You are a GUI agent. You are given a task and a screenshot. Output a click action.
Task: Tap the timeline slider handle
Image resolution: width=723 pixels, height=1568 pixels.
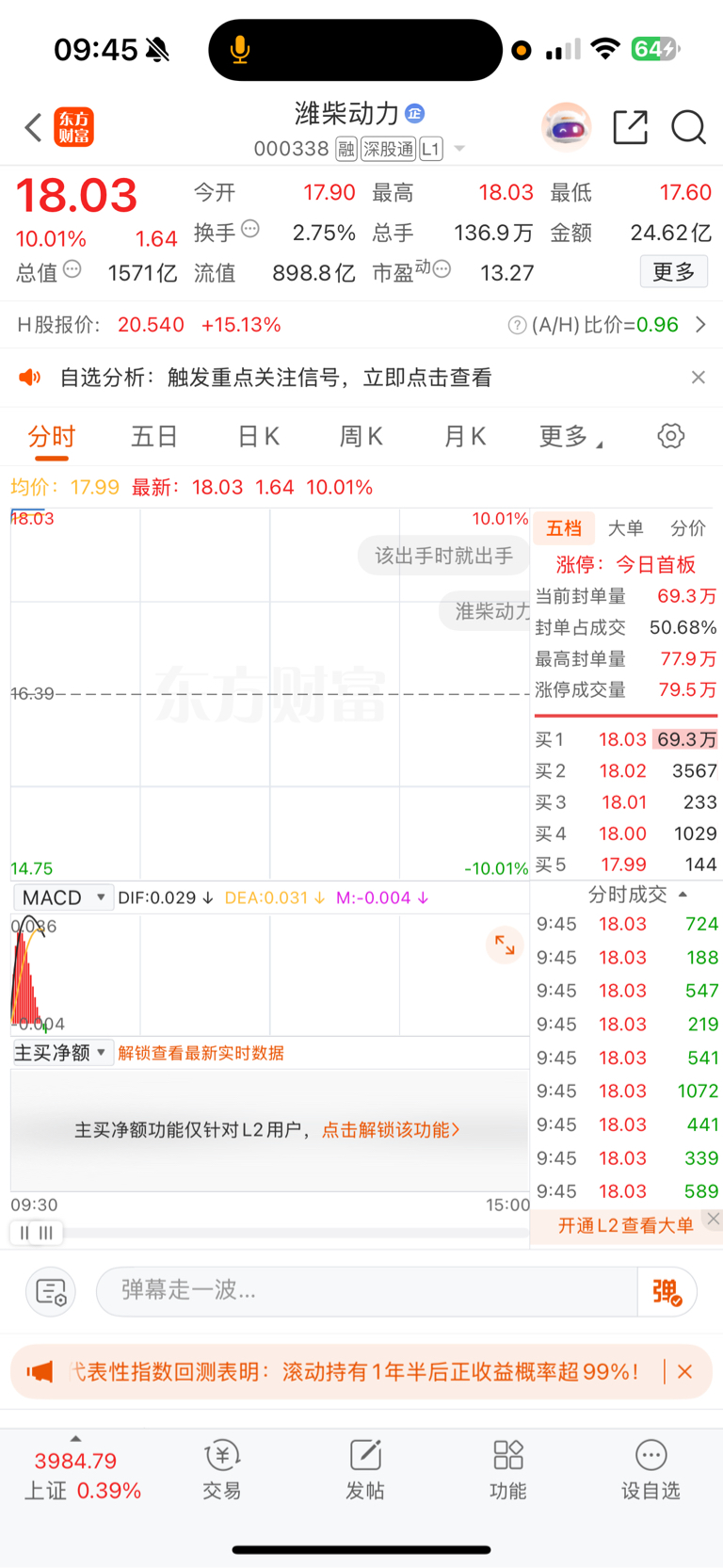click(37, 1232)
